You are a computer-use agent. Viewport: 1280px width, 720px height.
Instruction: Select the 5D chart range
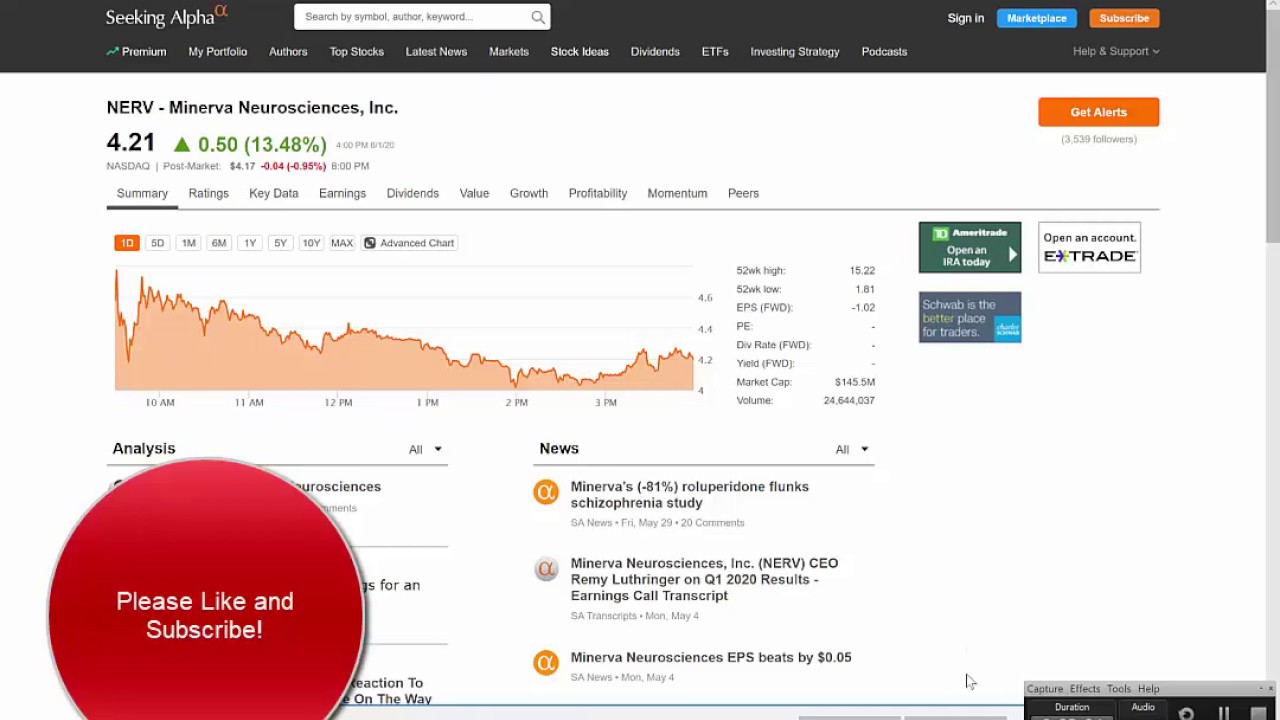pyautogui.click(x=157, y=243)
